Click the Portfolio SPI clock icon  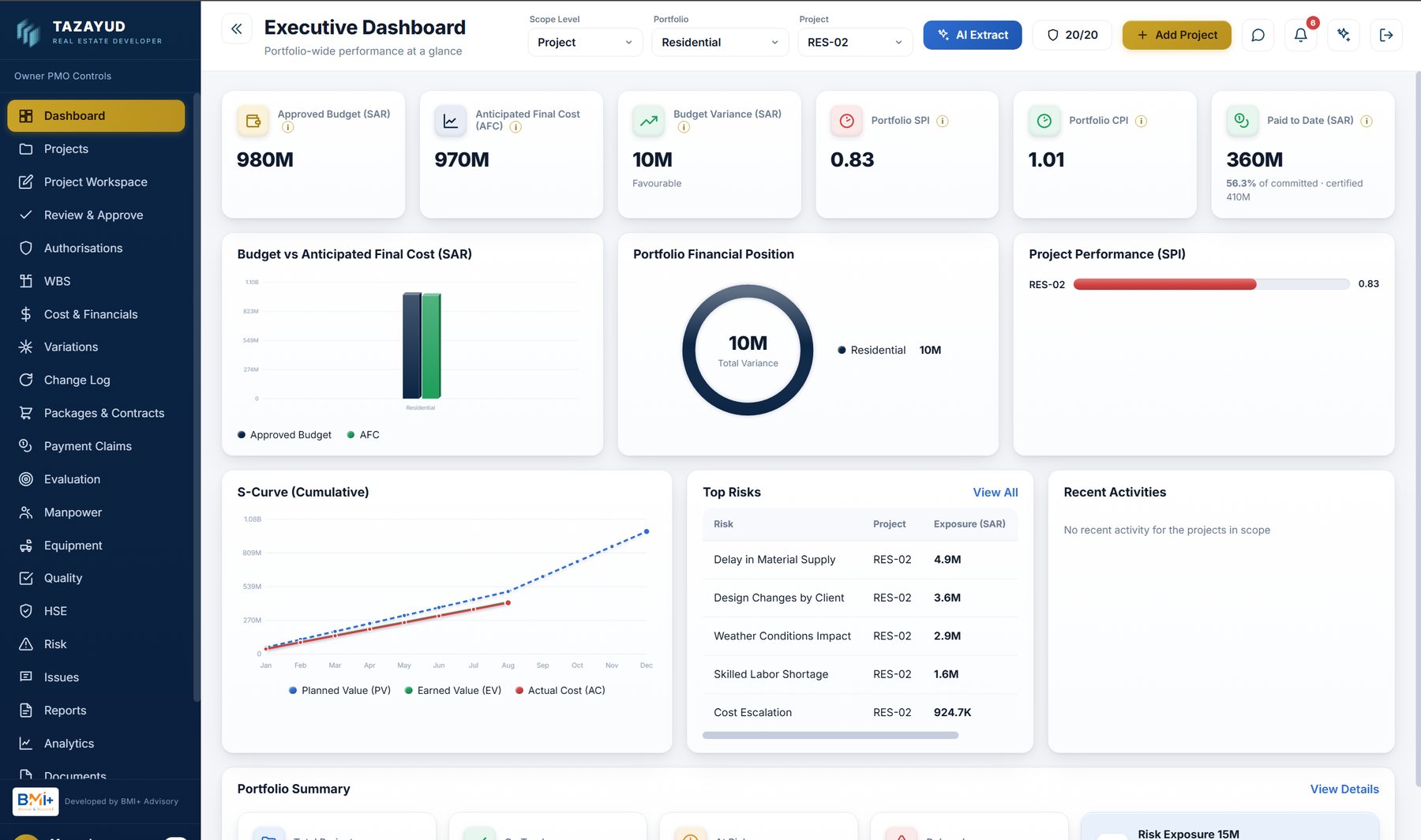pyautogui.click(x=846, y=121)
